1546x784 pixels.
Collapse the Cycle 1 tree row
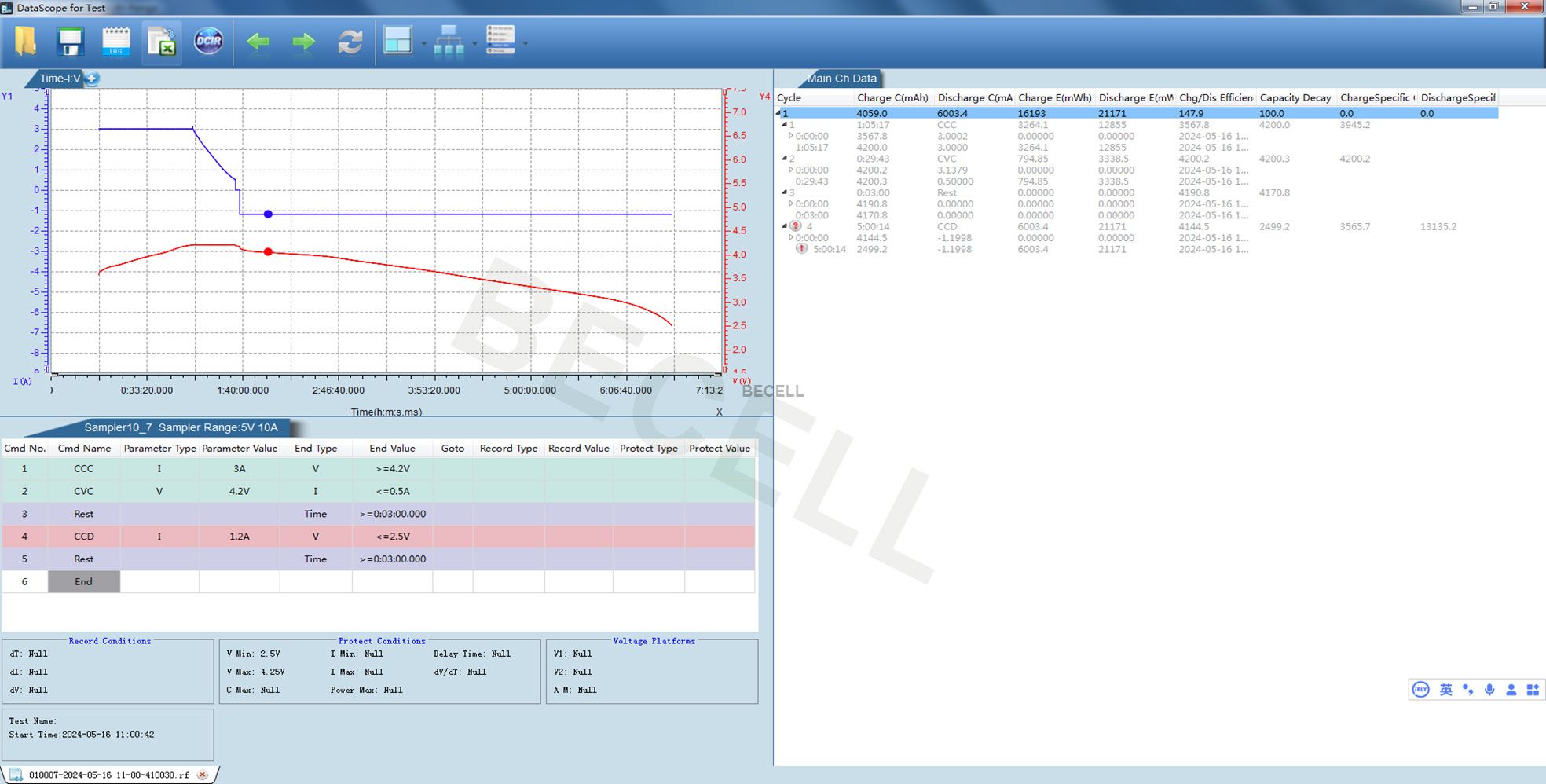[778, 113]
